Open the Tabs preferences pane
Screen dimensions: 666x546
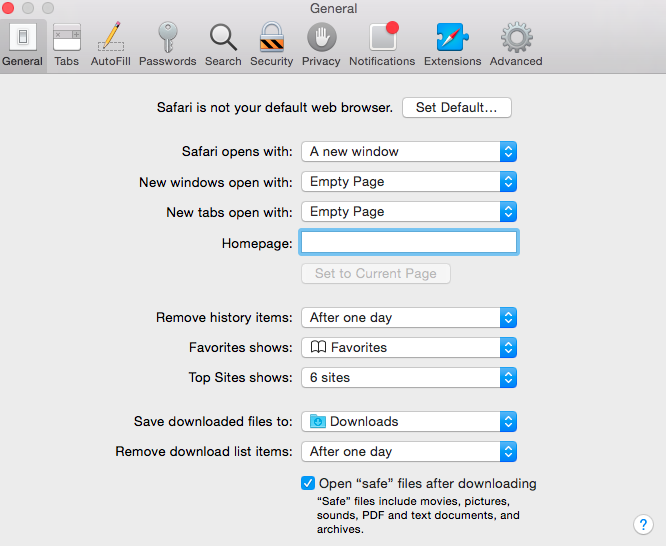tap(67, 45)
